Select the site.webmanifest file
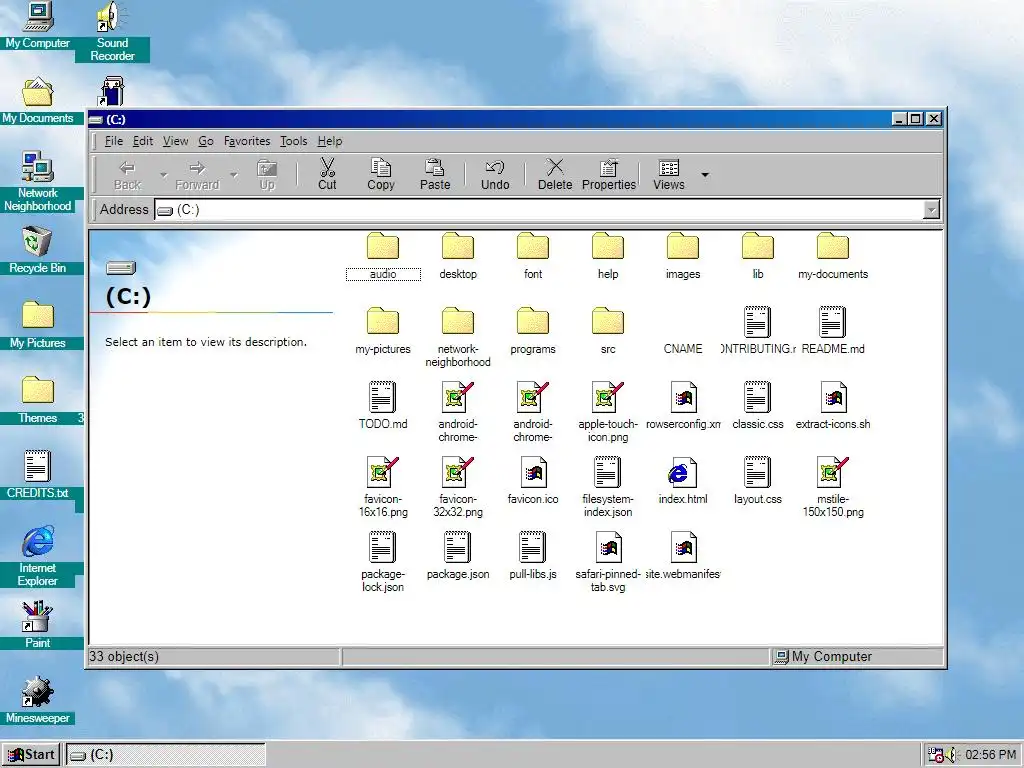Screen dimensions: 1024x768 coord(683,556)
